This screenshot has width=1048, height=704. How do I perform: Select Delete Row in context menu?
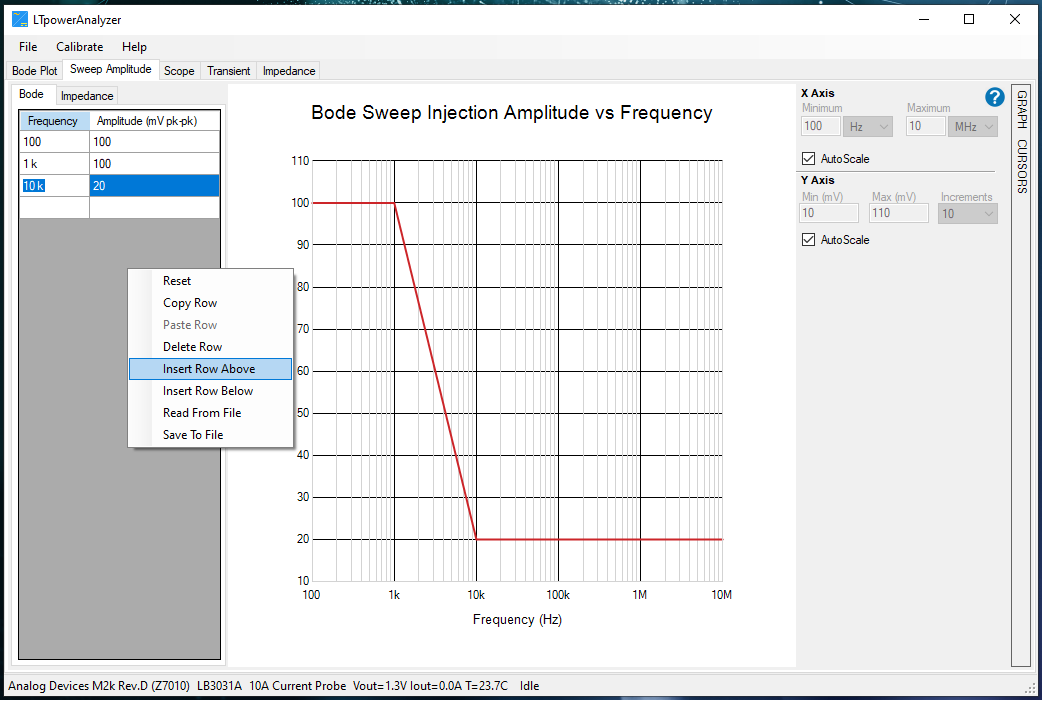[x=193, y=347]
